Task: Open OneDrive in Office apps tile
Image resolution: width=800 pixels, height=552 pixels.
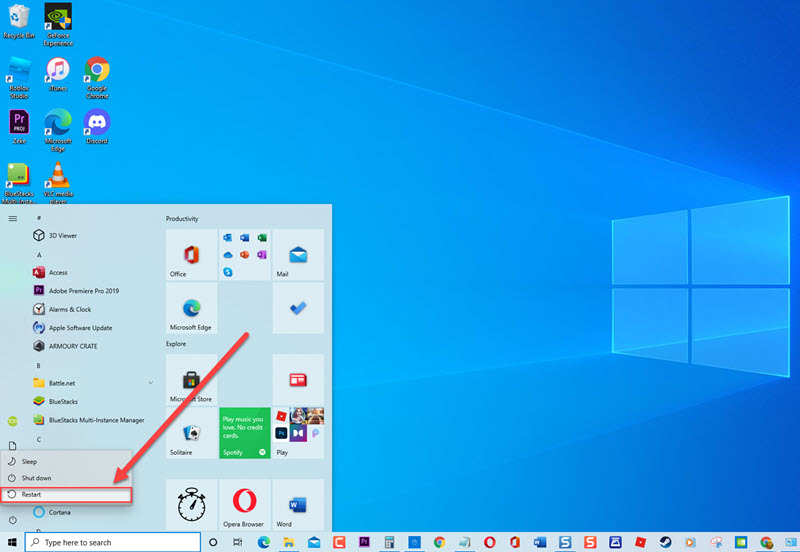Action: [228, 255]
